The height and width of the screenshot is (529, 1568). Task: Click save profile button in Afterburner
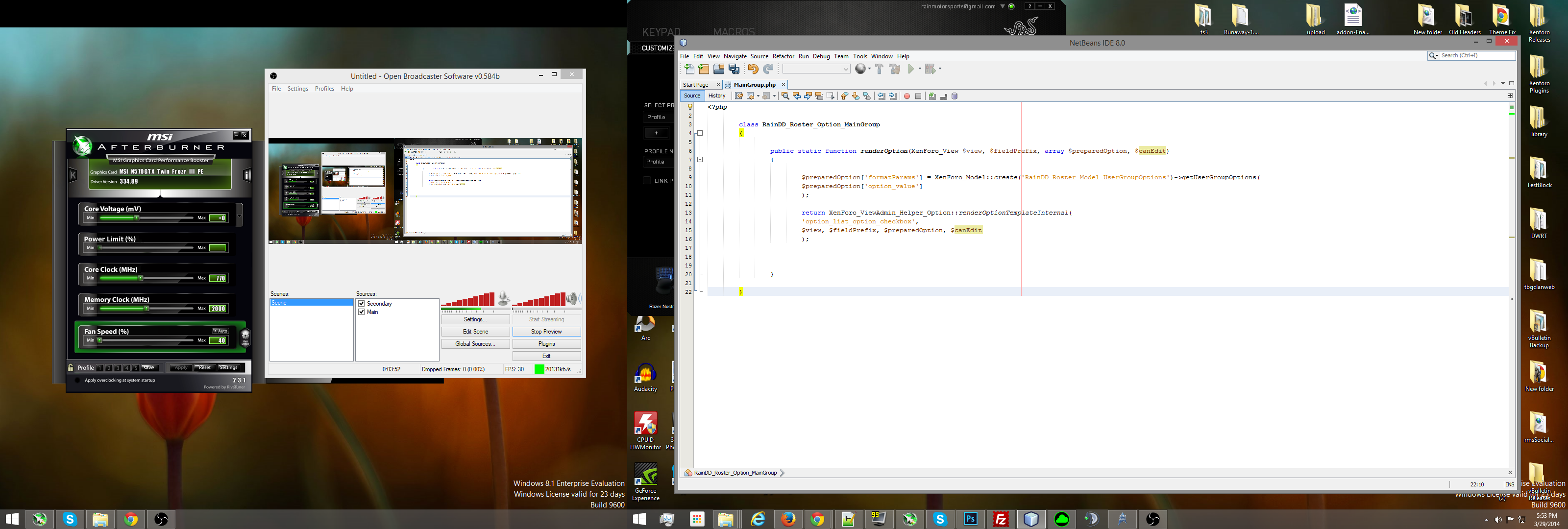tap(150, 368)
